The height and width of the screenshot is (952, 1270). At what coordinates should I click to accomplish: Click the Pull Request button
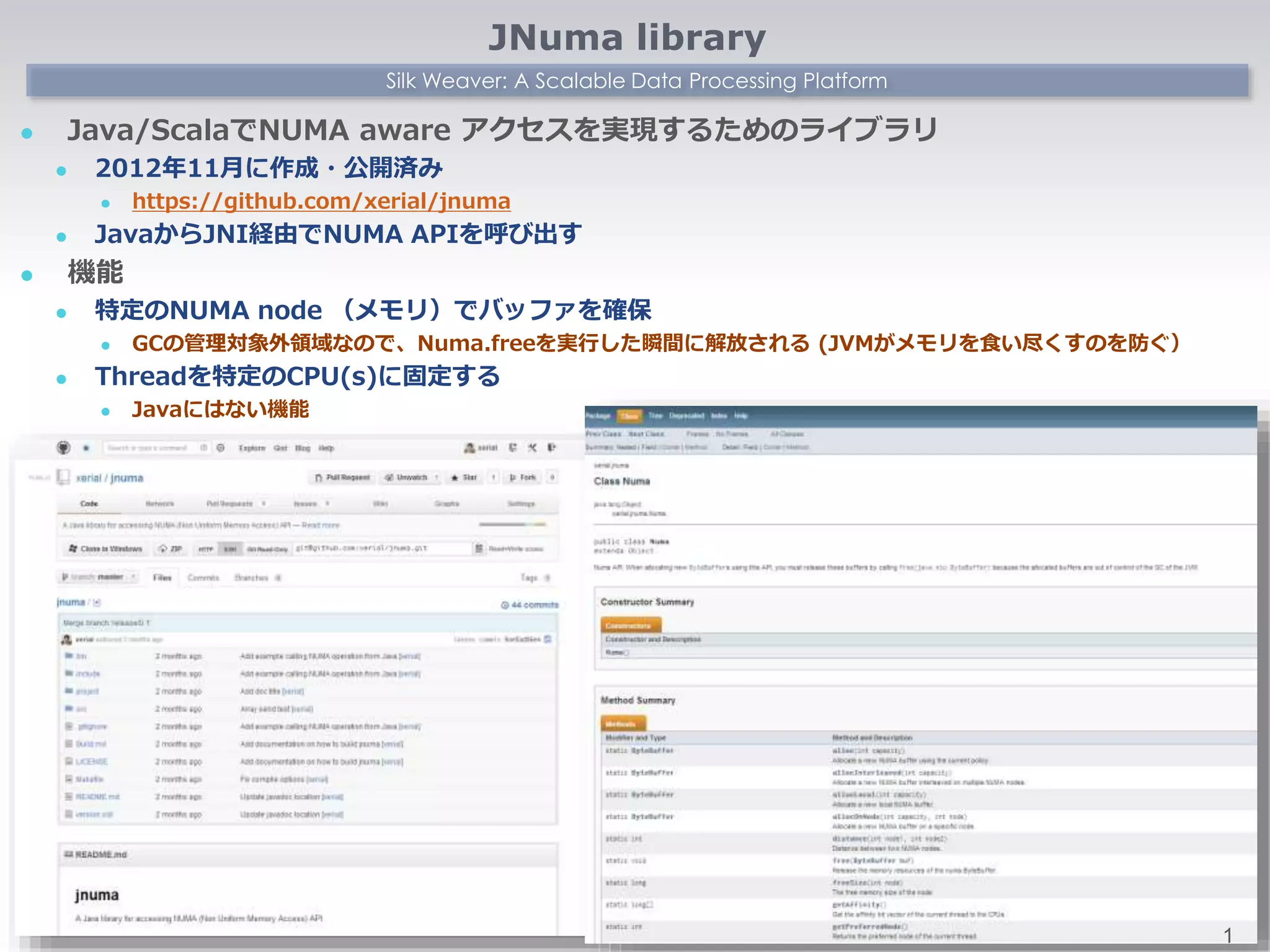pos(342,477)
